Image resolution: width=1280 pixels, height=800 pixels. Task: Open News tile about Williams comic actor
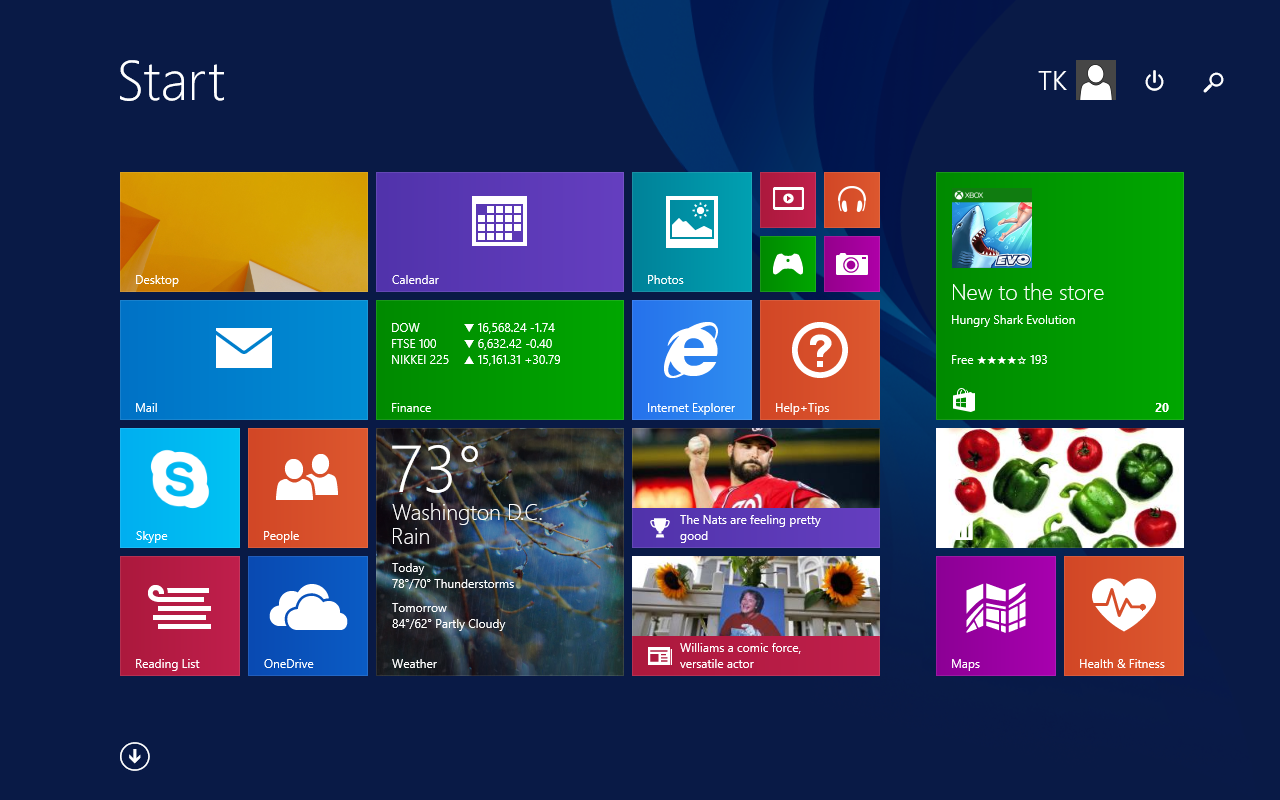tap(756, 616)
